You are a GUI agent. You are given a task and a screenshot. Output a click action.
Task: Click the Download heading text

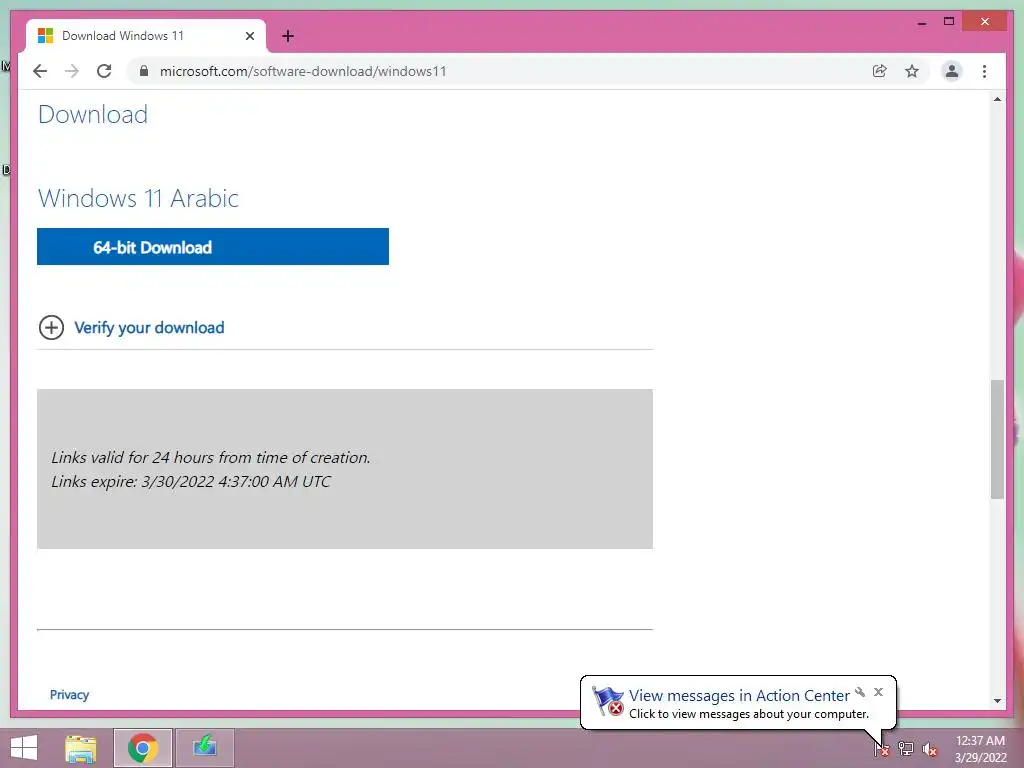(93, 114)
